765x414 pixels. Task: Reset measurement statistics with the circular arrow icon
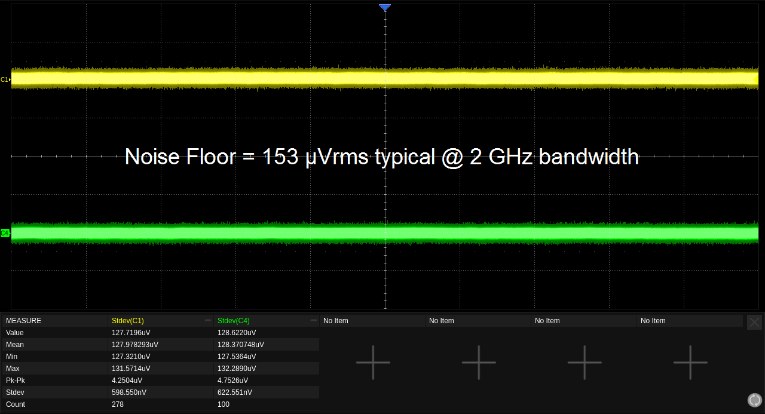tap(755, 400)
